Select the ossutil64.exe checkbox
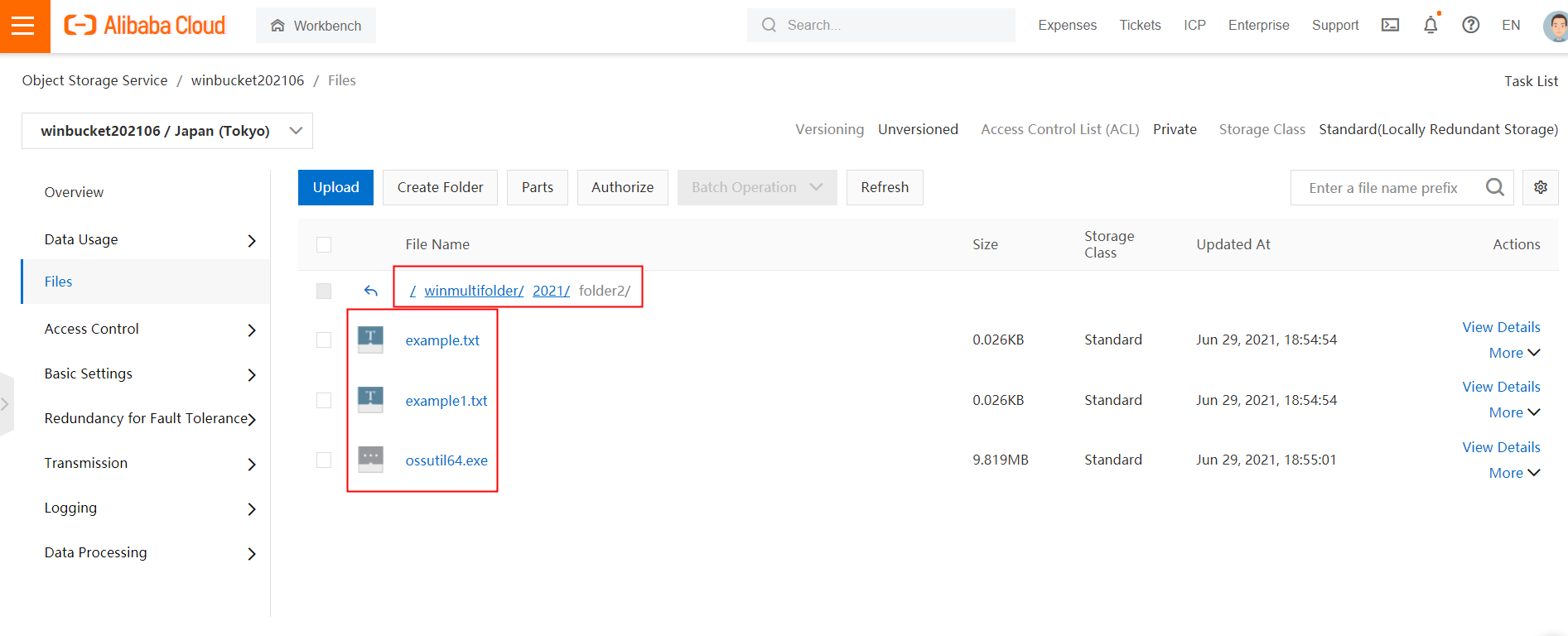This screenshot has width=1568, height=636. point(324,460)
